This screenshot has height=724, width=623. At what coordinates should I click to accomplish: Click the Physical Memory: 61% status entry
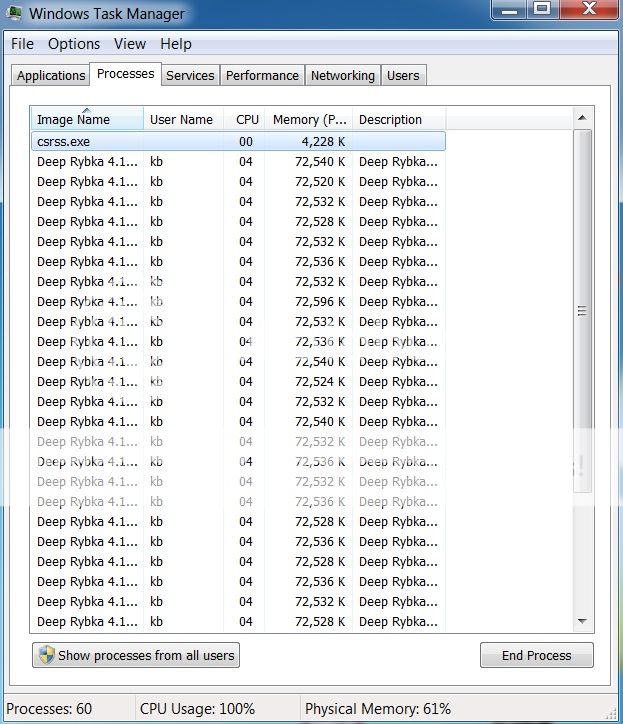coord(378,708)
